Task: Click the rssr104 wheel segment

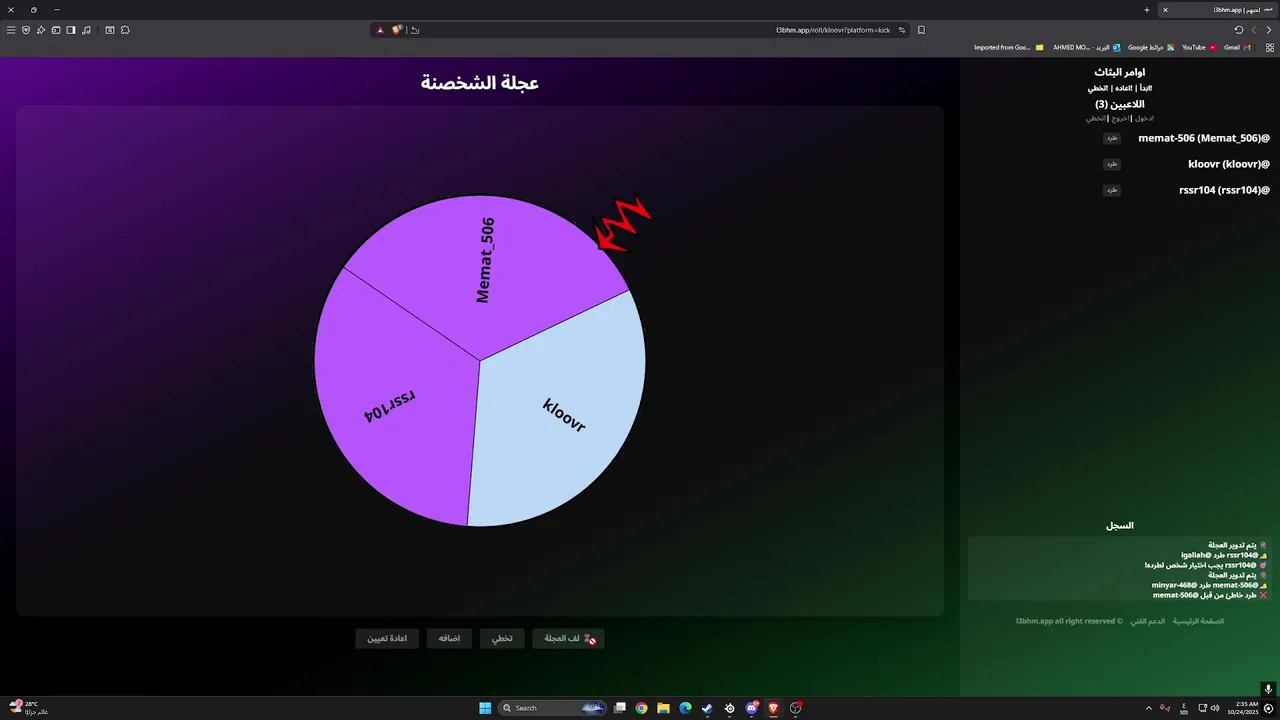Action: (x=390, y=405)
